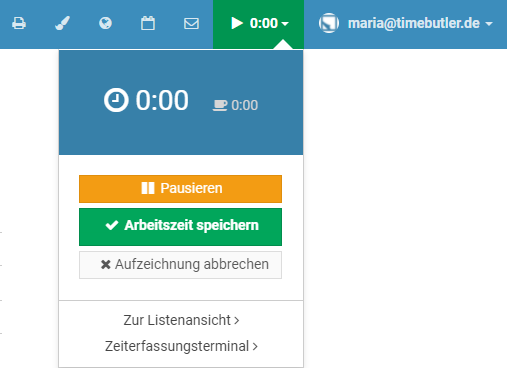This screenshot has width=507, height=372.
Task: Click the checkmark icon on the green save button
Action: [112, 225]
